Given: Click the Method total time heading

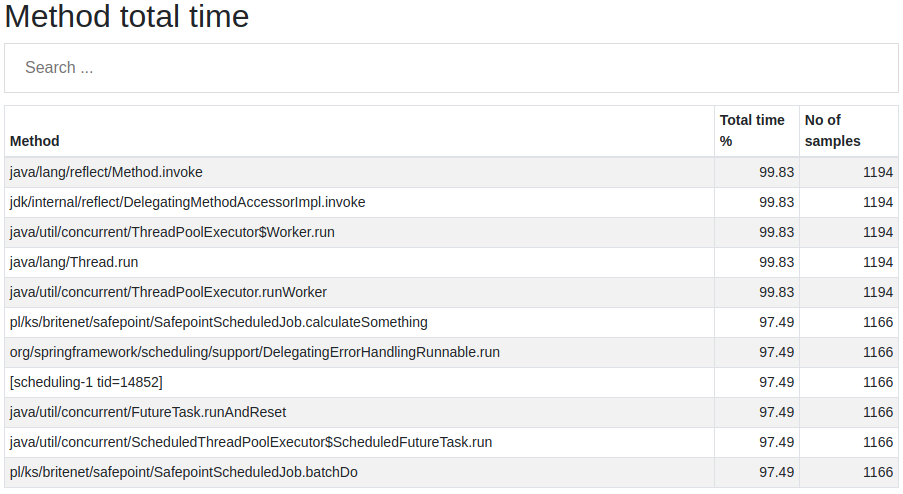Looking at the screenshot, I should coord(127,16).
